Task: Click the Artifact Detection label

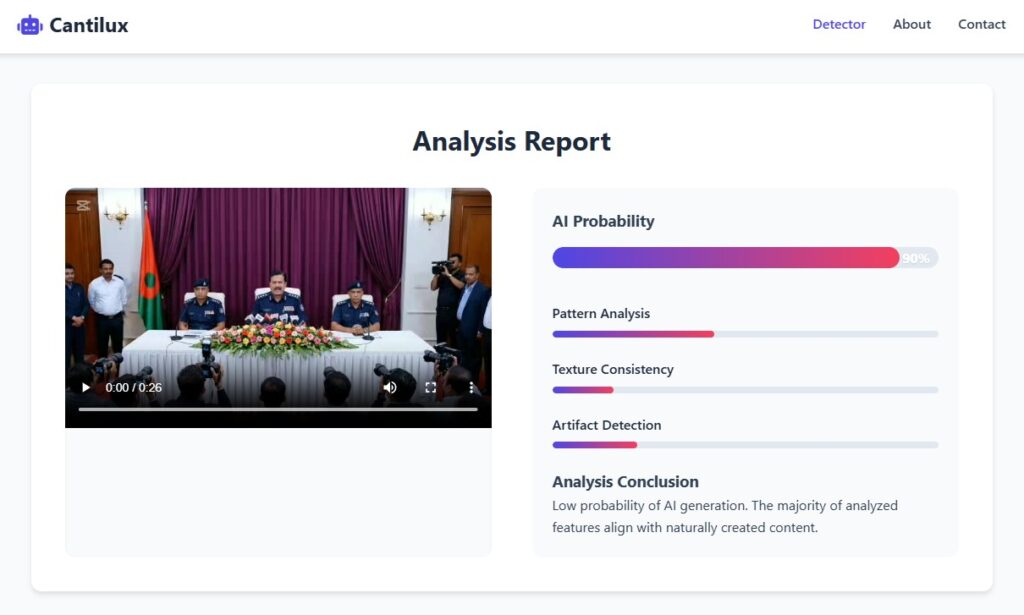Action: (x=607, y=425)
